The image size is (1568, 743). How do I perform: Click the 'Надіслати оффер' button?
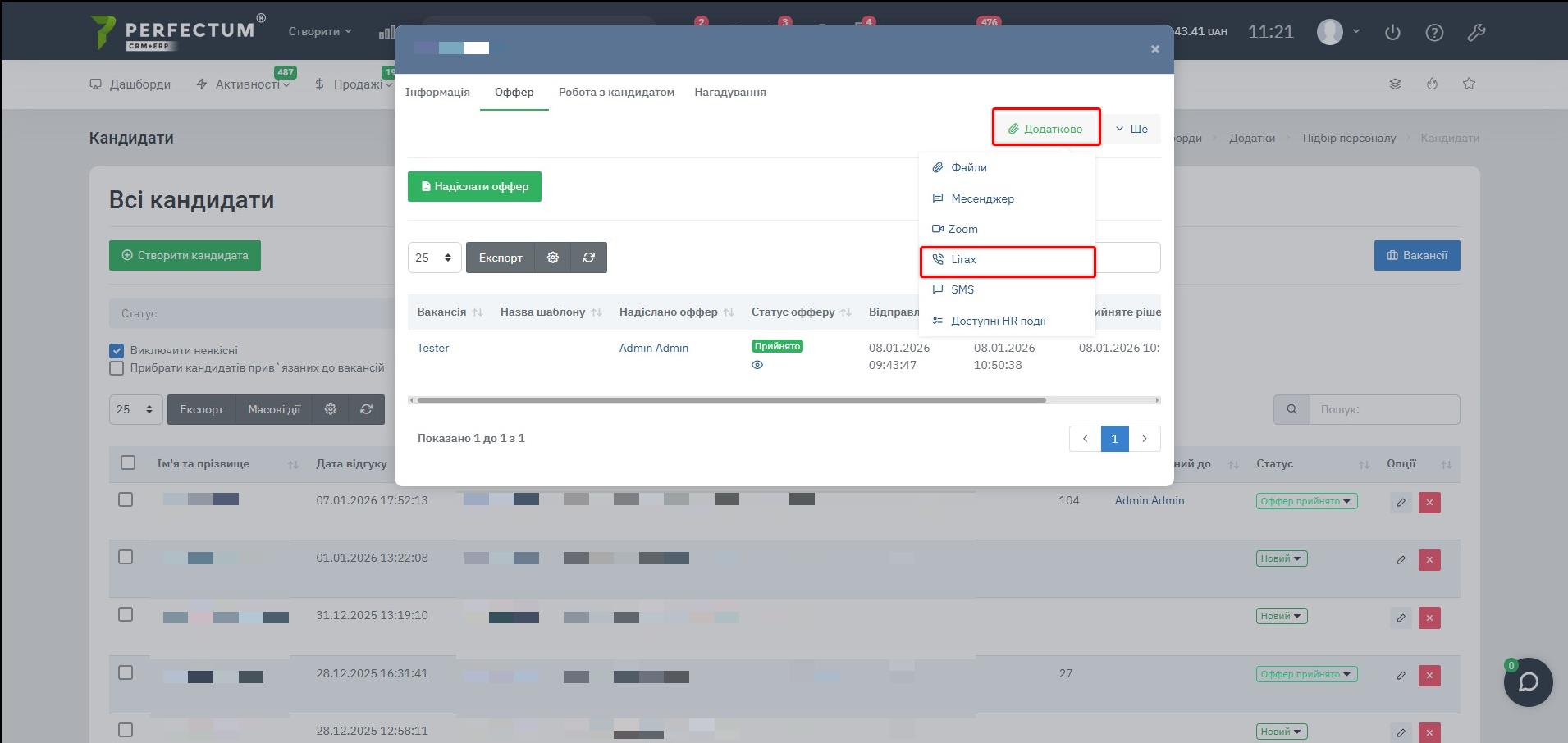pos(474,186)
